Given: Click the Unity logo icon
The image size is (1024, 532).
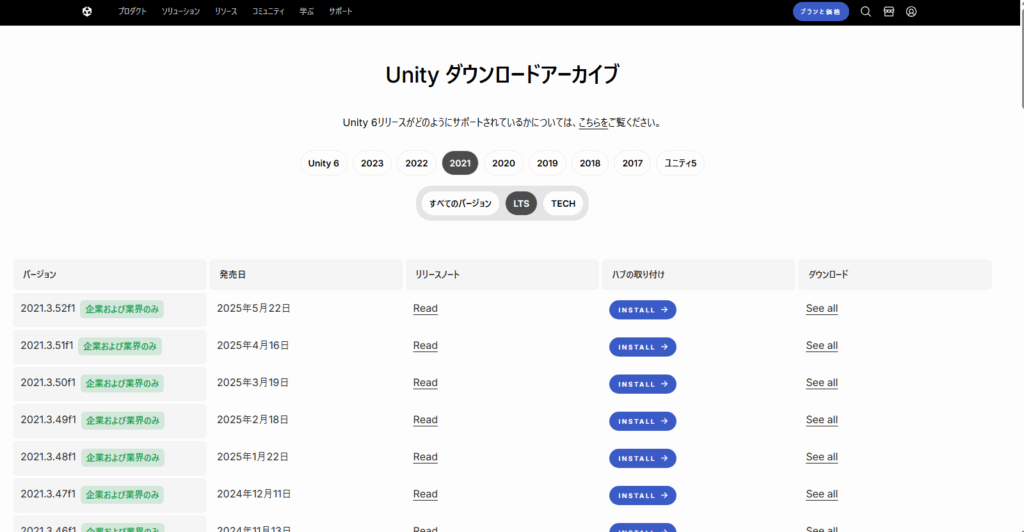Looking at the screenshot, I should (87, 11).
